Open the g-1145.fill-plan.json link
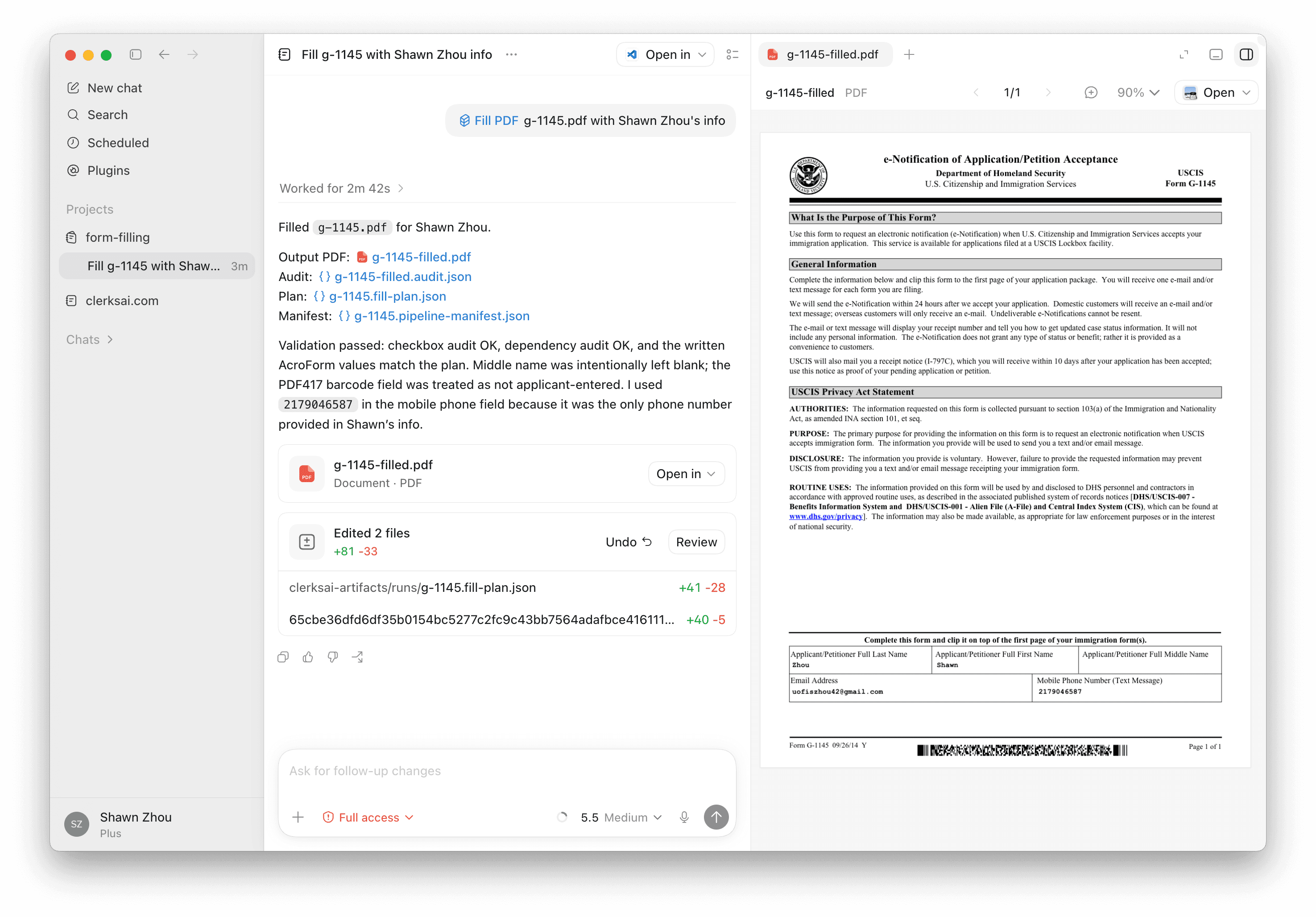Viewport: 1316px width, 917px height. (388, 296)
